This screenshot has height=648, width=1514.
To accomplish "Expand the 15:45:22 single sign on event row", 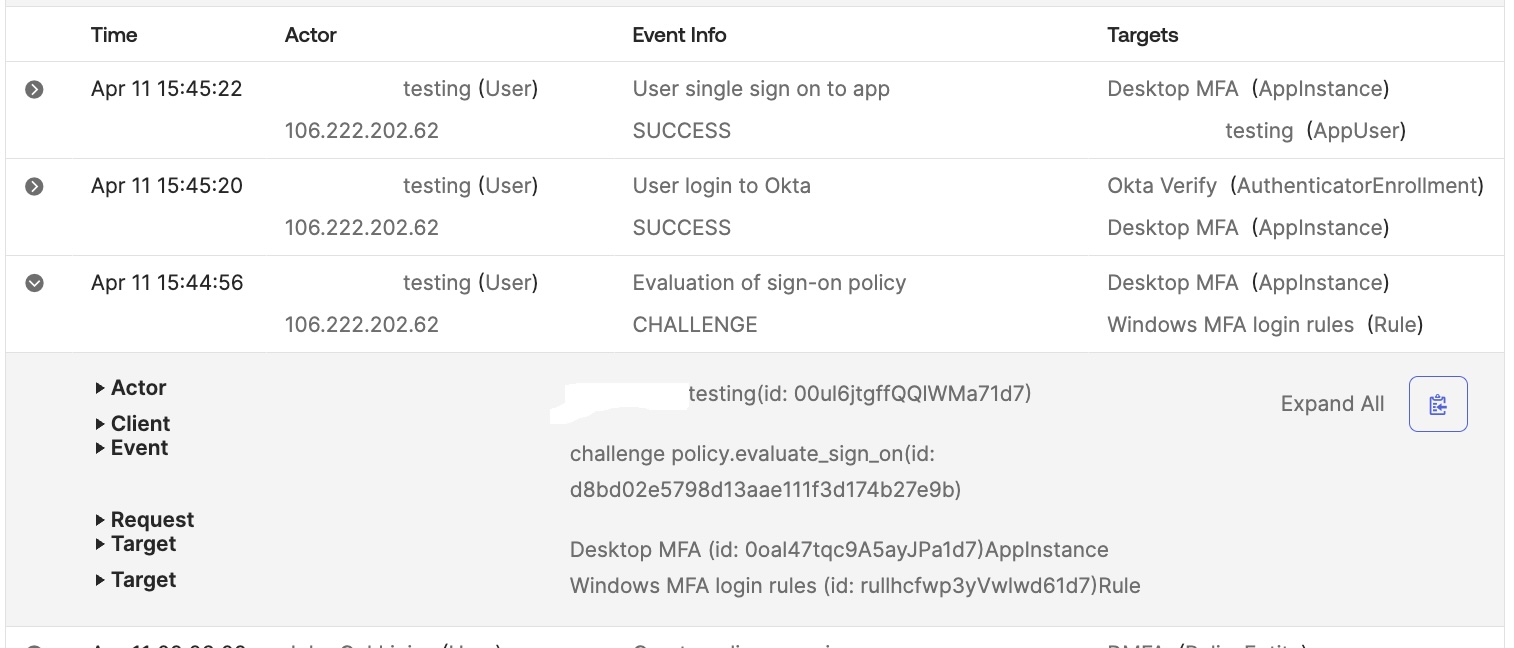I will pyautogui.click(x=34, y=90).
